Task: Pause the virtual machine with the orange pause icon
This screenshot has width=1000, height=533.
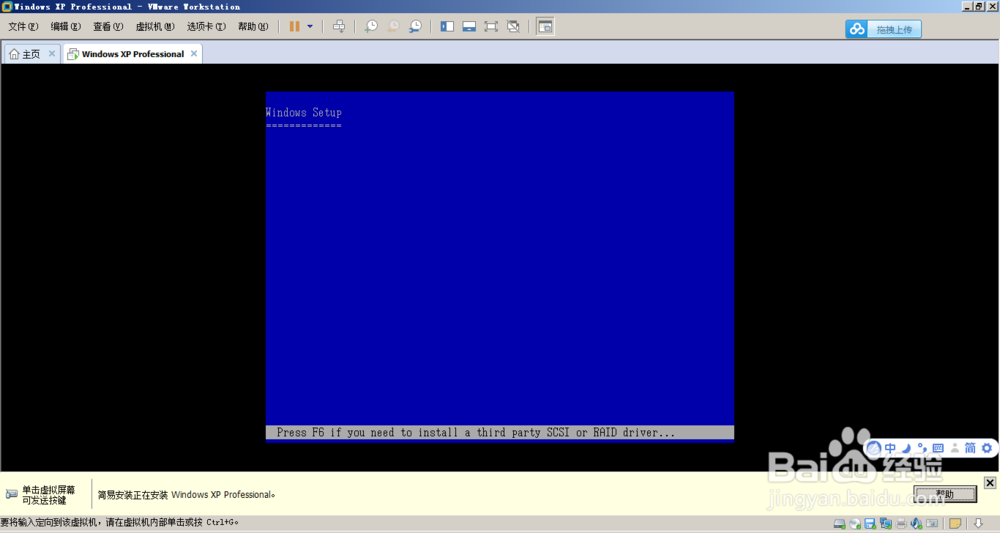Action: point(294,27)
